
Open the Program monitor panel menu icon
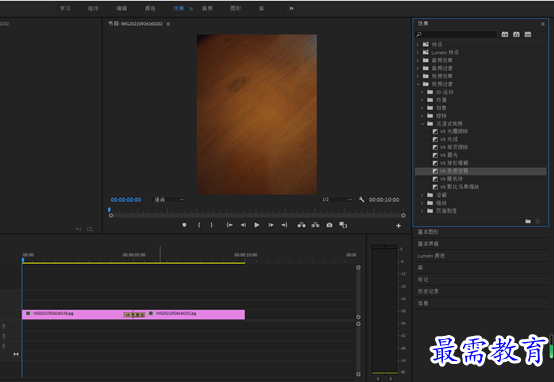[x=168, y=24]
